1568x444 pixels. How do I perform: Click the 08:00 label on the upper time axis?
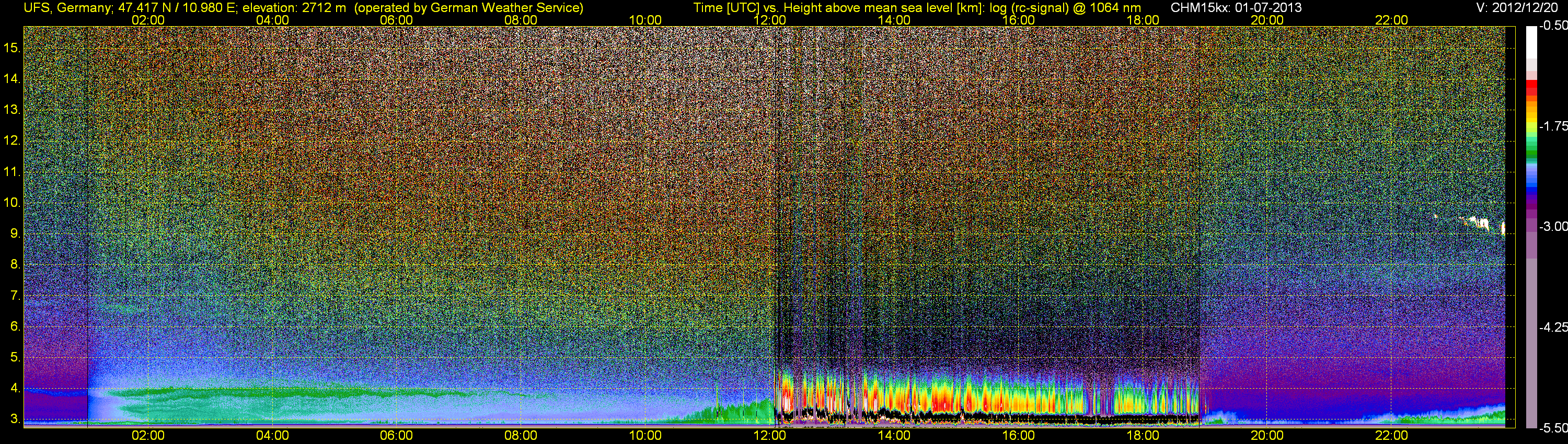pos(521,20)
